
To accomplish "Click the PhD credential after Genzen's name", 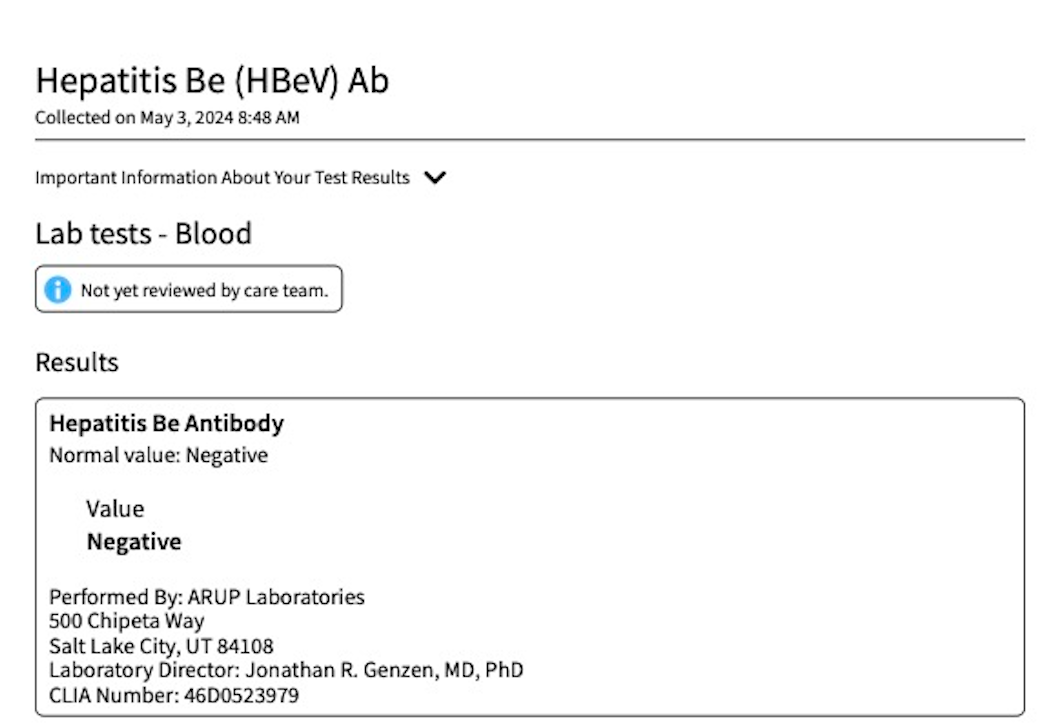I will 505,670.
